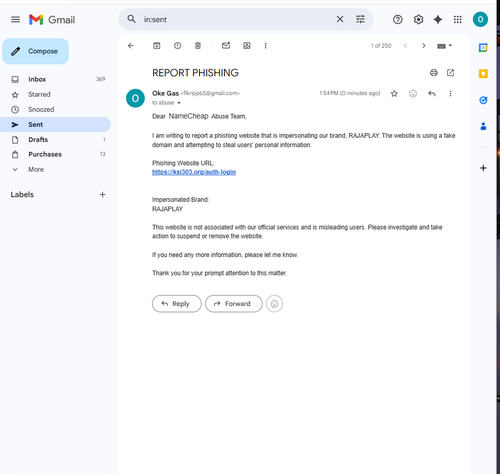This screenshot has width=500, height=474.
Task: Get add-ons with plus icon
Action: [483, 168]
